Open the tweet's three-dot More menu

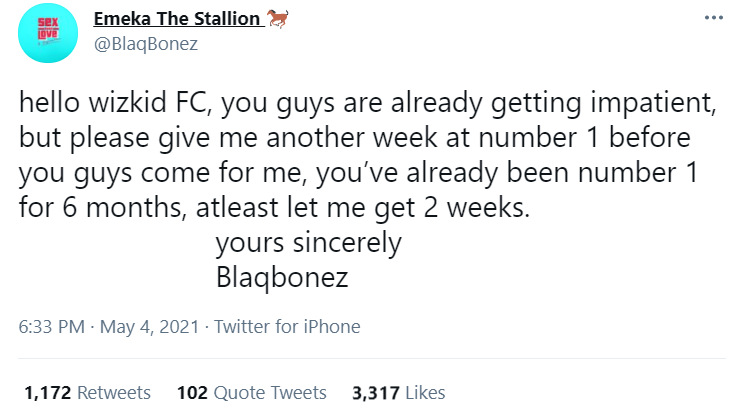[x=712, y=19]
